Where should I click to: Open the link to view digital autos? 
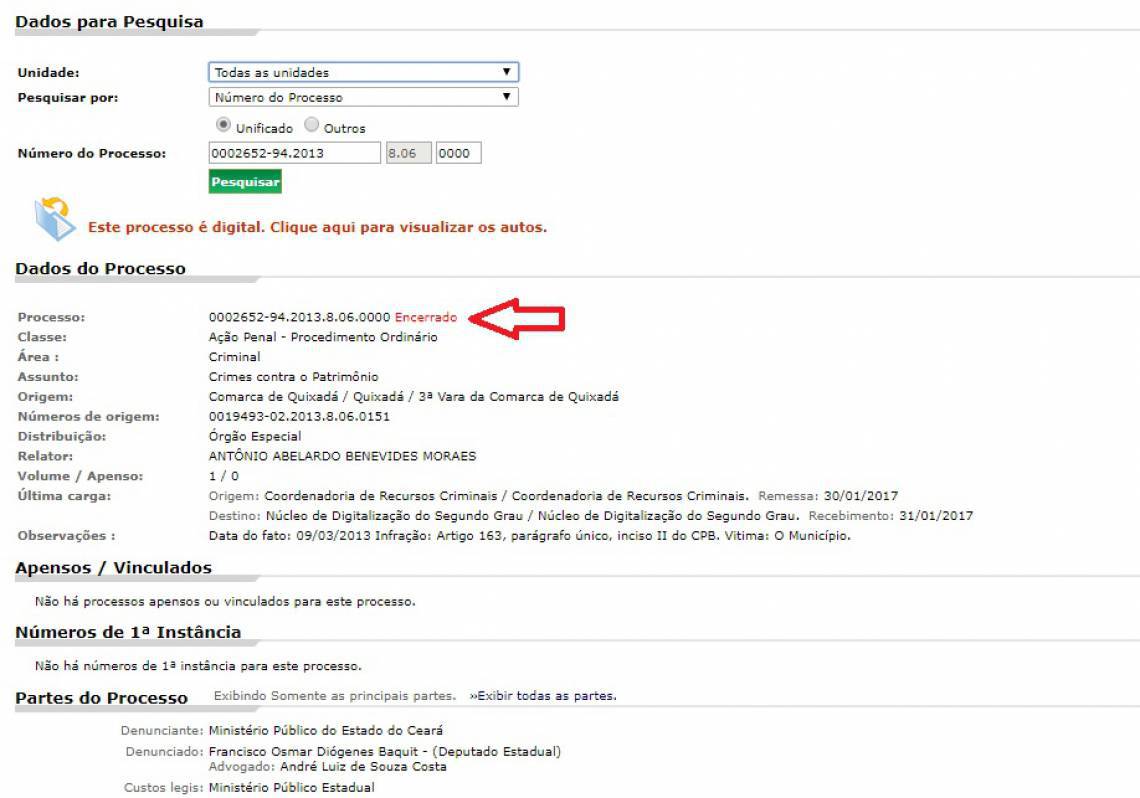coord(317,227)
